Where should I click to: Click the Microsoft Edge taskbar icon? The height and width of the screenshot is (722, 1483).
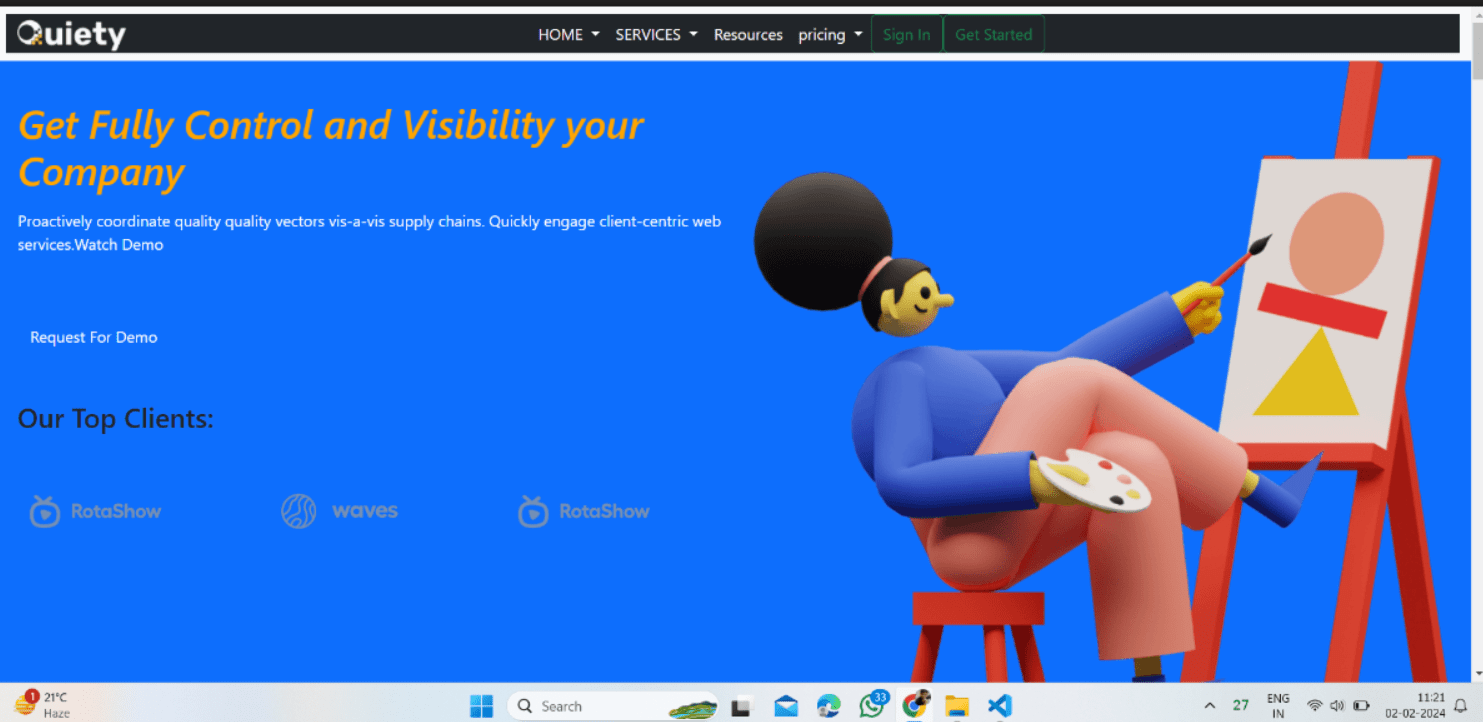click(x=828, y=705)
